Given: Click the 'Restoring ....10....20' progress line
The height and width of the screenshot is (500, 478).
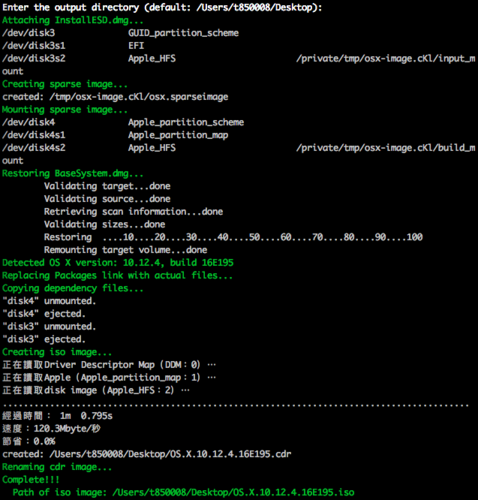Looking at the screenshot, I should (233, 237).
